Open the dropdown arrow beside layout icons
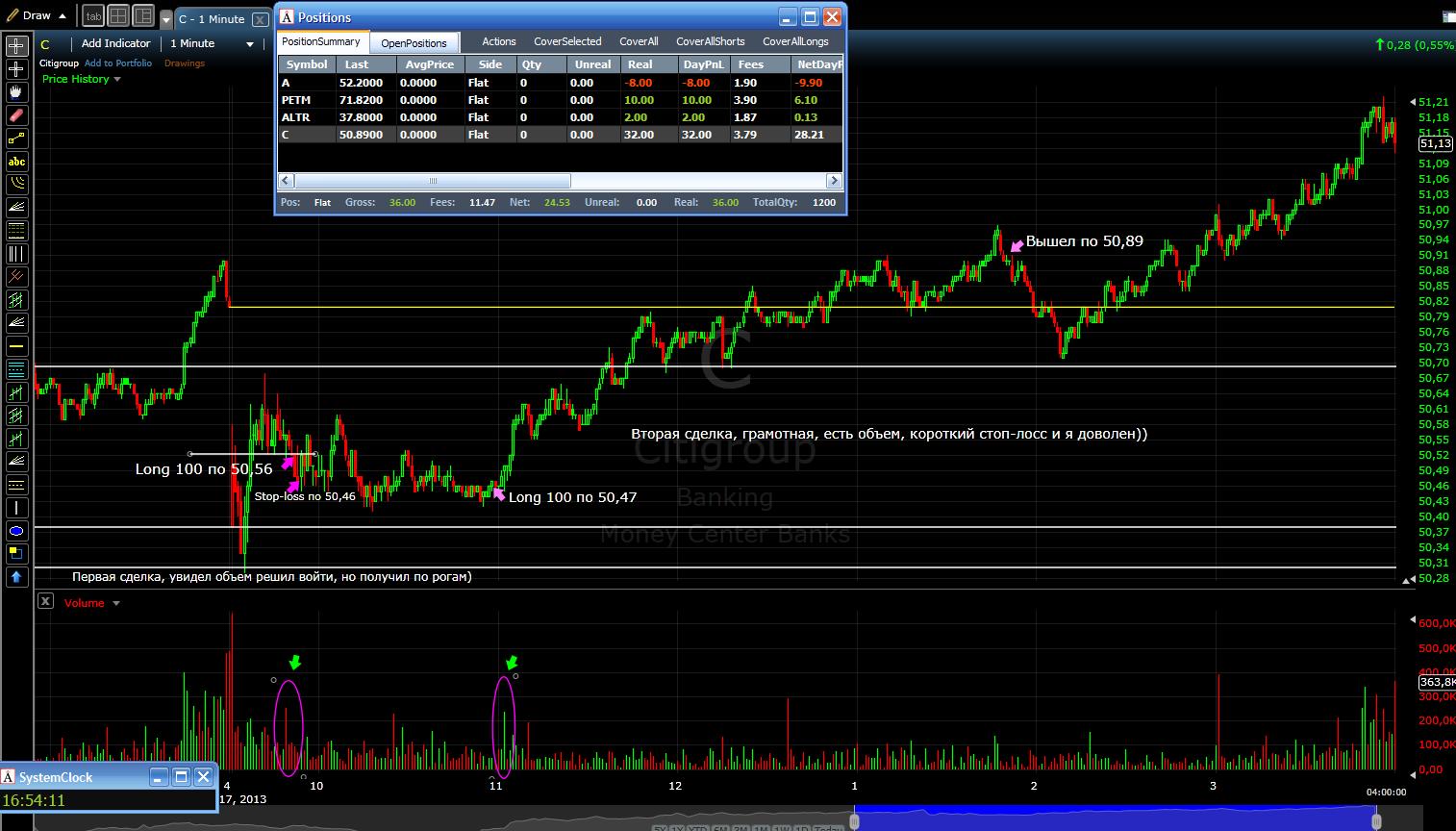 click(165, 19)
